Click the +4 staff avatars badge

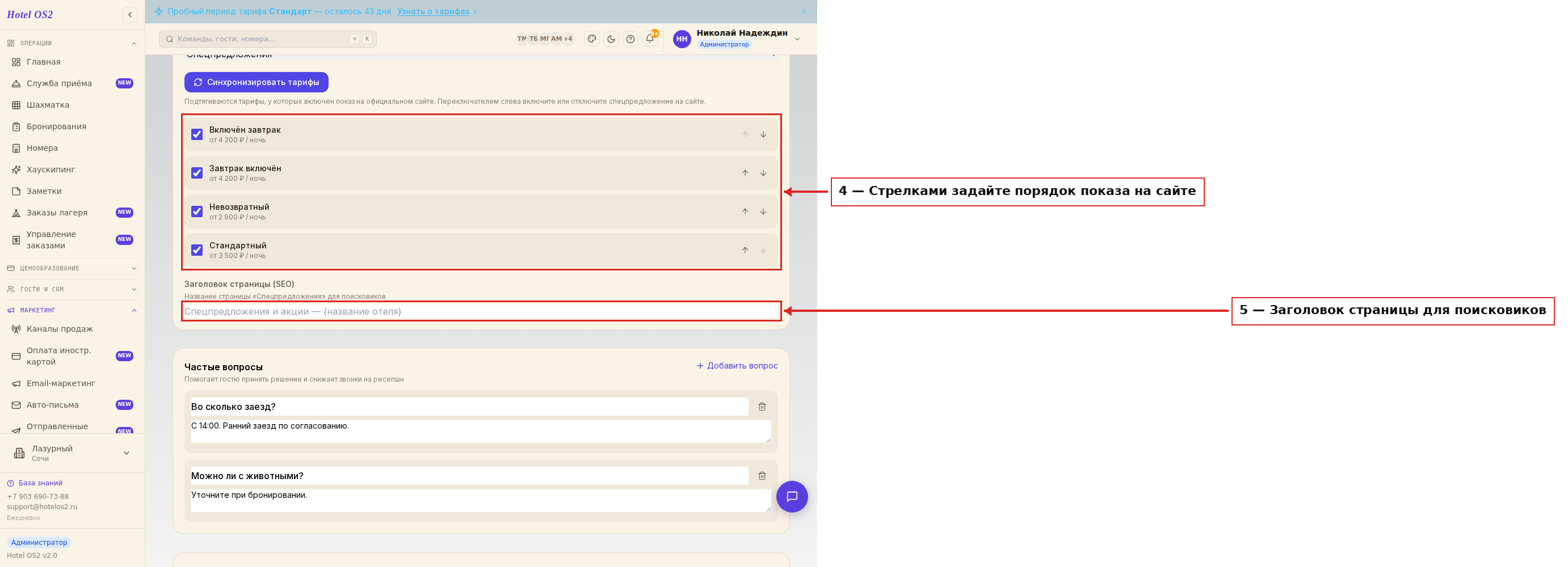coord(568,39)
